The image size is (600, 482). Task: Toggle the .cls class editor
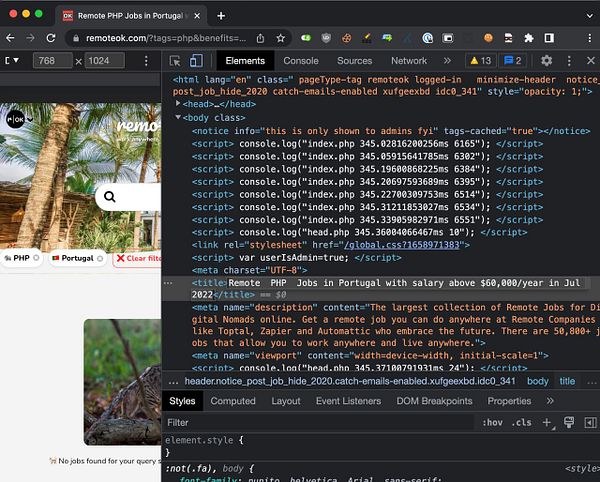521,423
